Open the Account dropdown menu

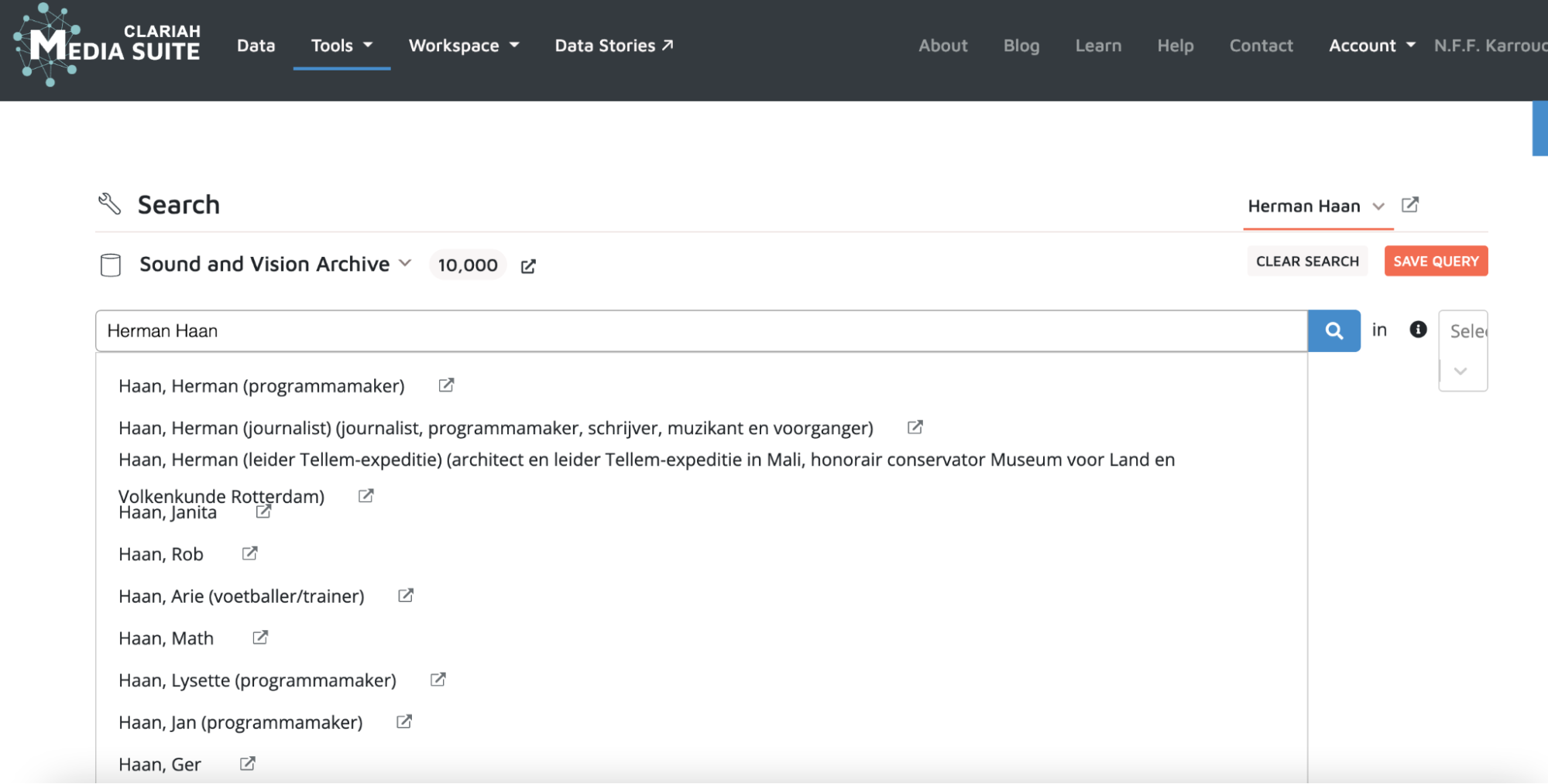[1371, 46]
